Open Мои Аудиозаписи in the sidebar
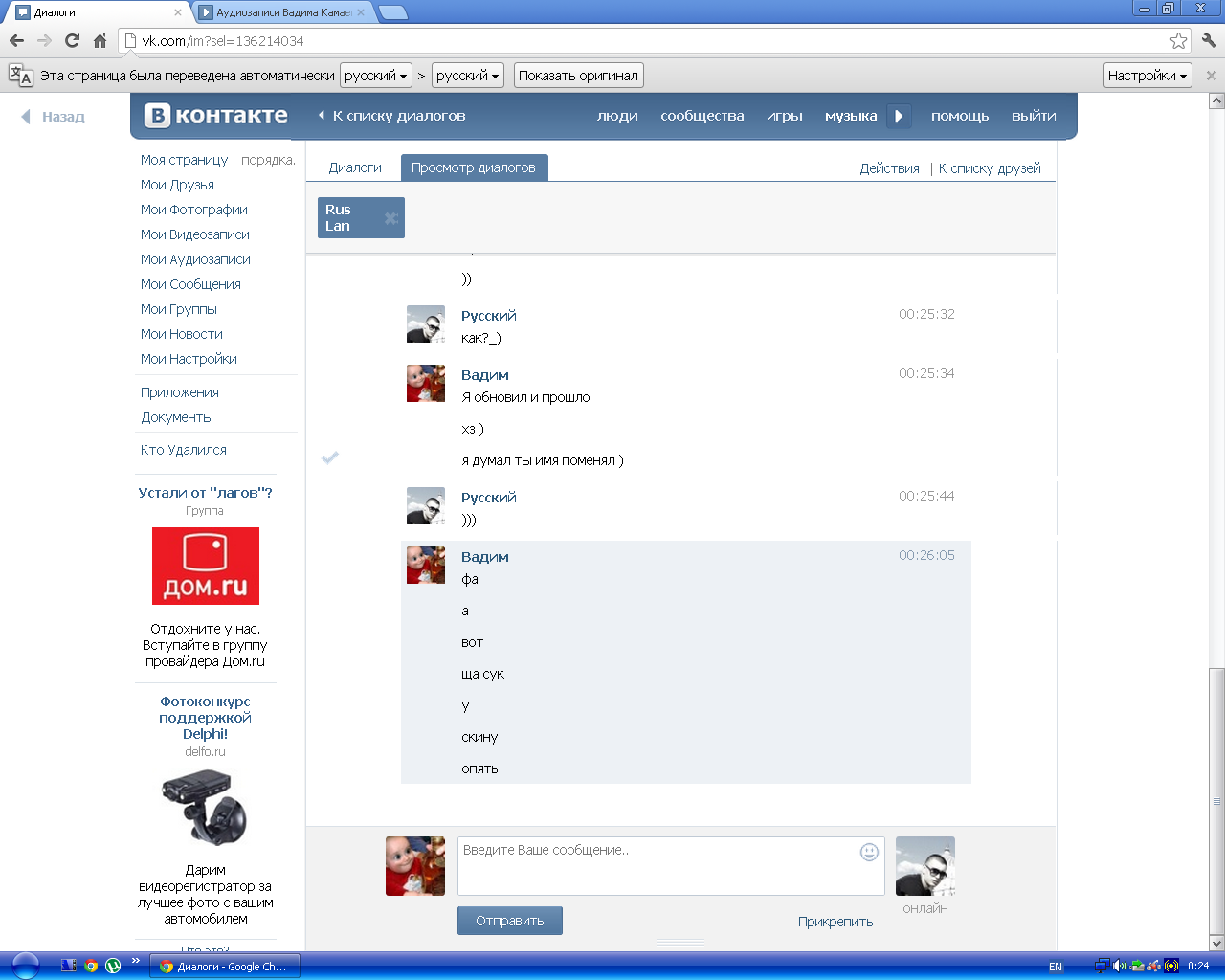This screenshot has height=980, width=1225. (x=195, y=259)
